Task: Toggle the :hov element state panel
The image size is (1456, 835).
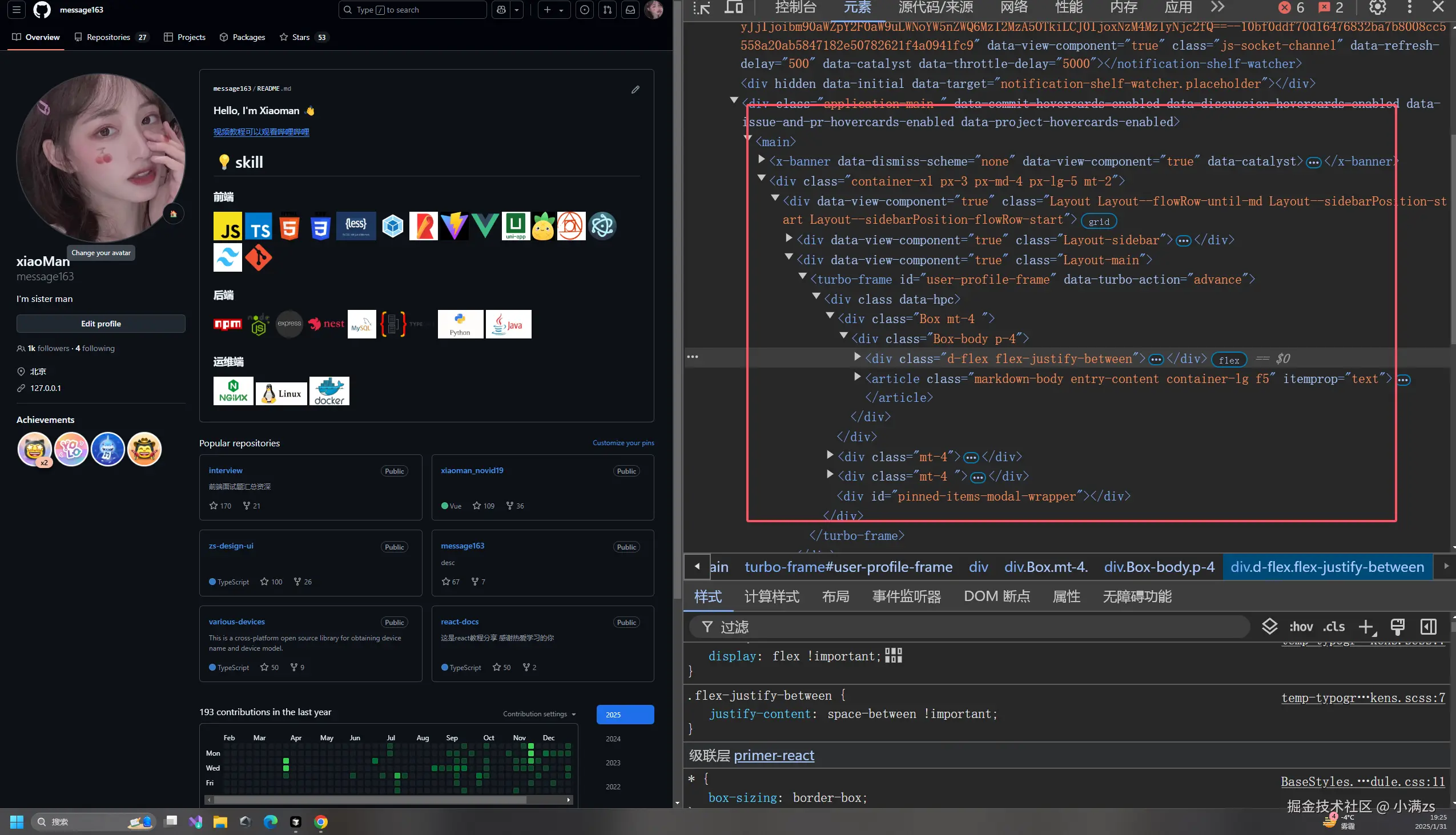Action: (1301, 627)
